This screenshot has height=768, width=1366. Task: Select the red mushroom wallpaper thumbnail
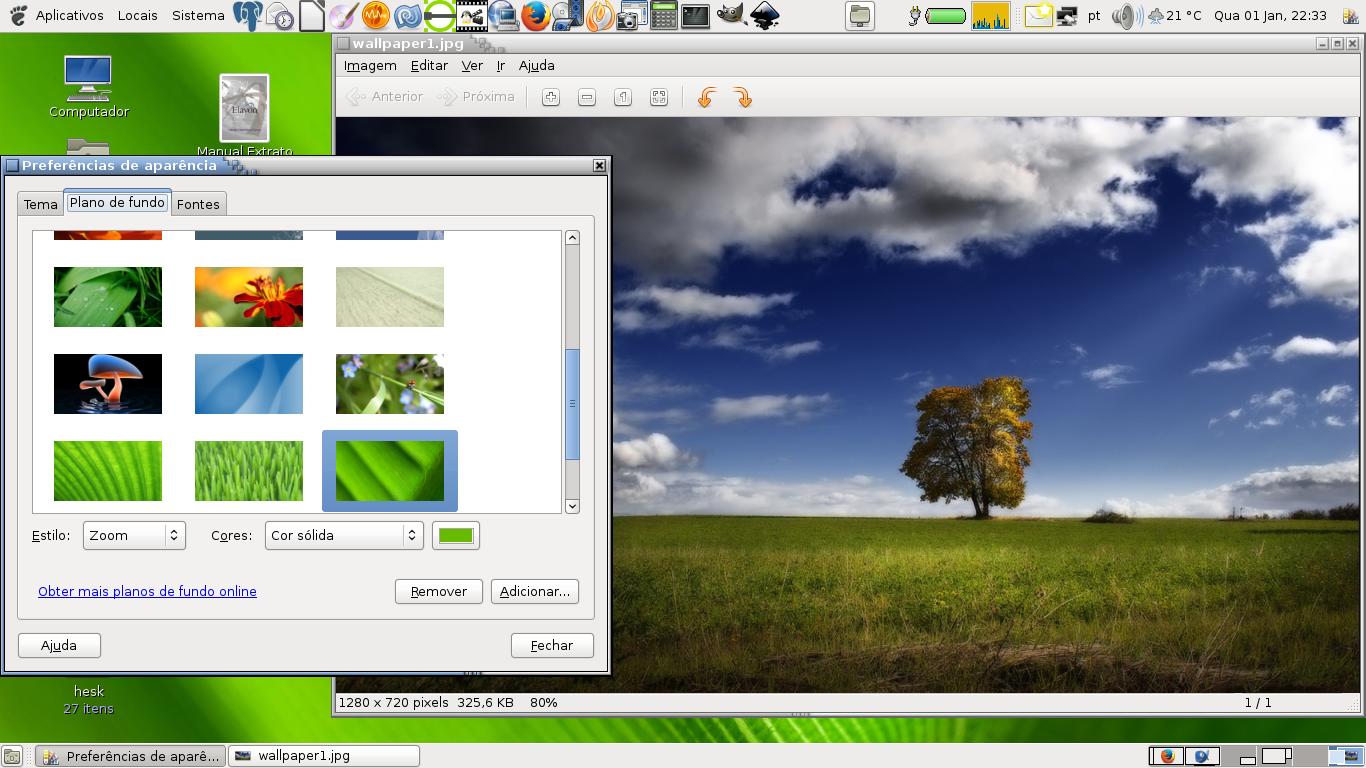coord(108,384)
